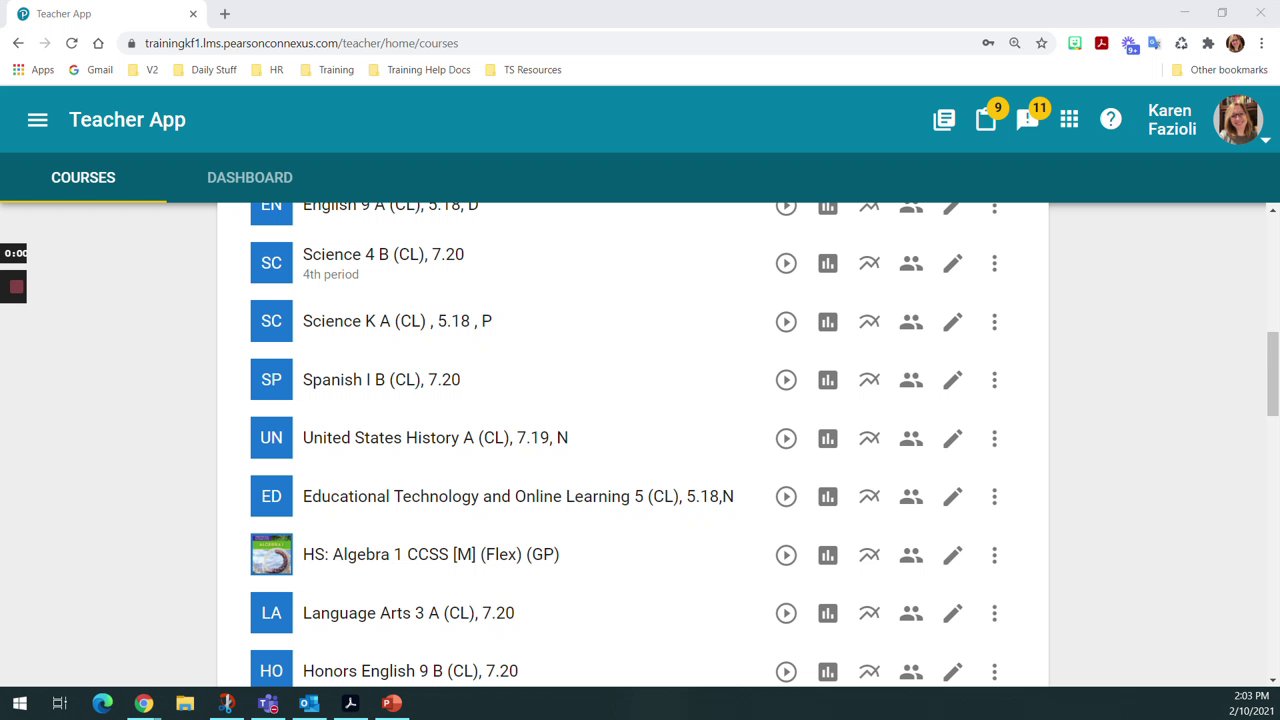Open the library pages icon in header
The width and height of the screenshot is (1280, 720).
tap(944, 120)
